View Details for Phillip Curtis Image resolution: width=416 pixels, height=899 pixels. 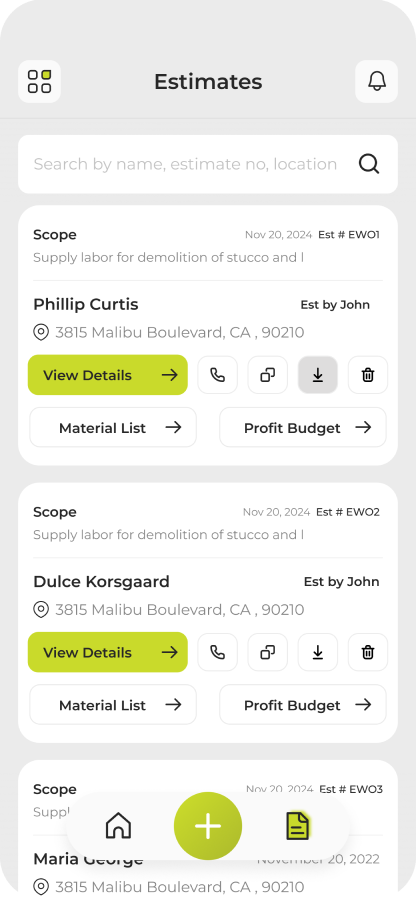[108, 375]
